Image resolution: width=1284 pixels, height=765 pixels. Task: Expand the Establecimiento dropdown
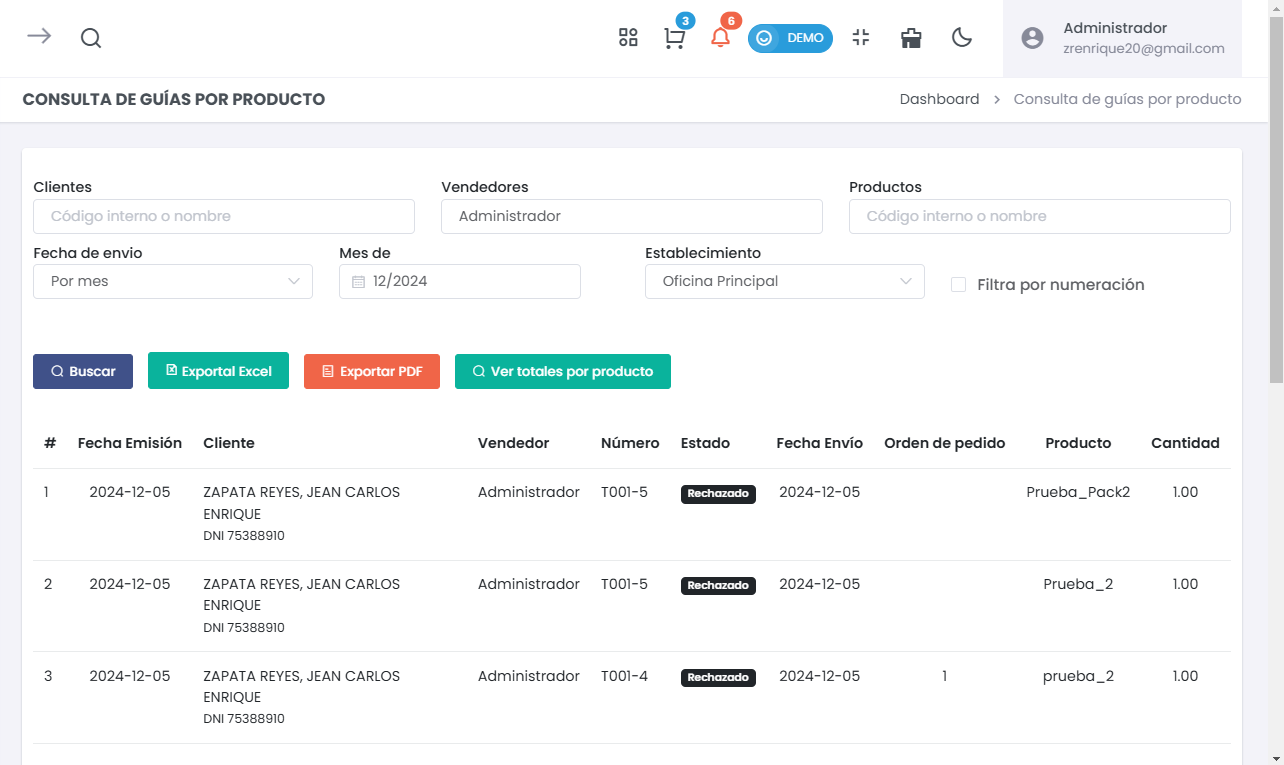(785, 282)
